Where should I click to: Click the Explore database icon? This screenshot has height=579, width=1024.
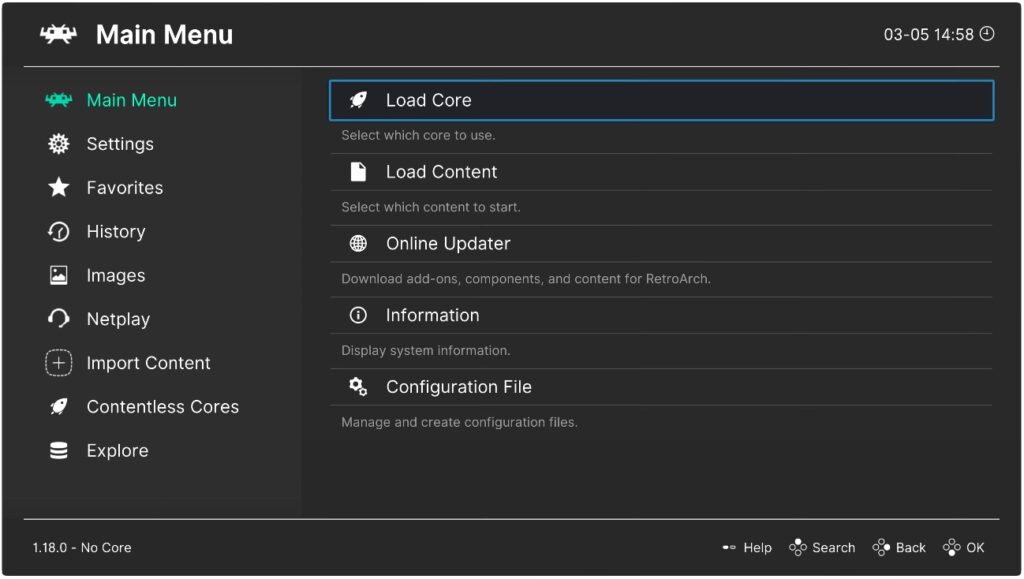click(x=58, y=450)
